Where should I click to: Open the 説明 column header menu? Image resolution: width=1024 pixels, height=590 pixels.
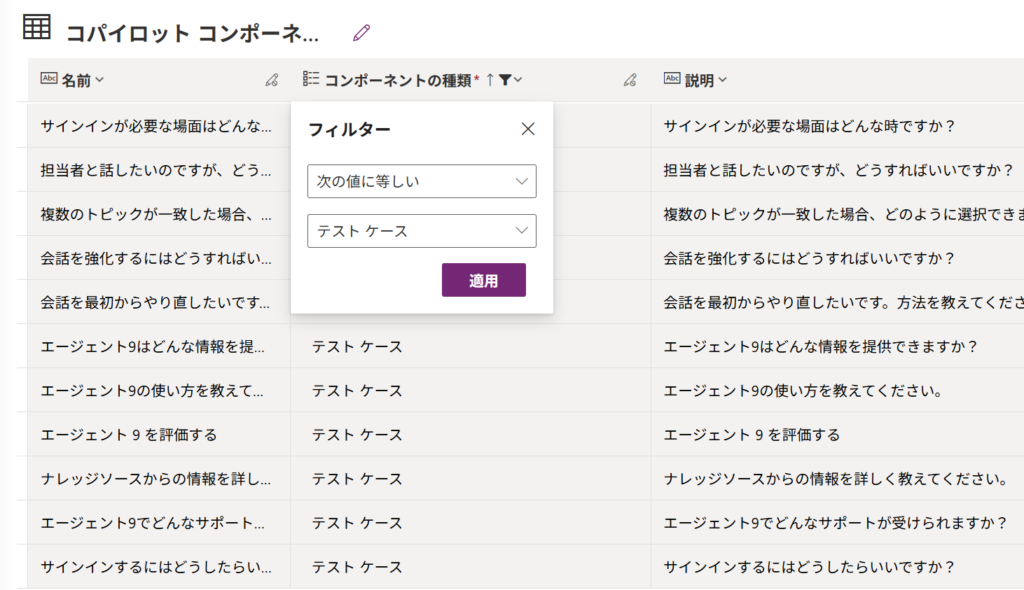[705, 80]
